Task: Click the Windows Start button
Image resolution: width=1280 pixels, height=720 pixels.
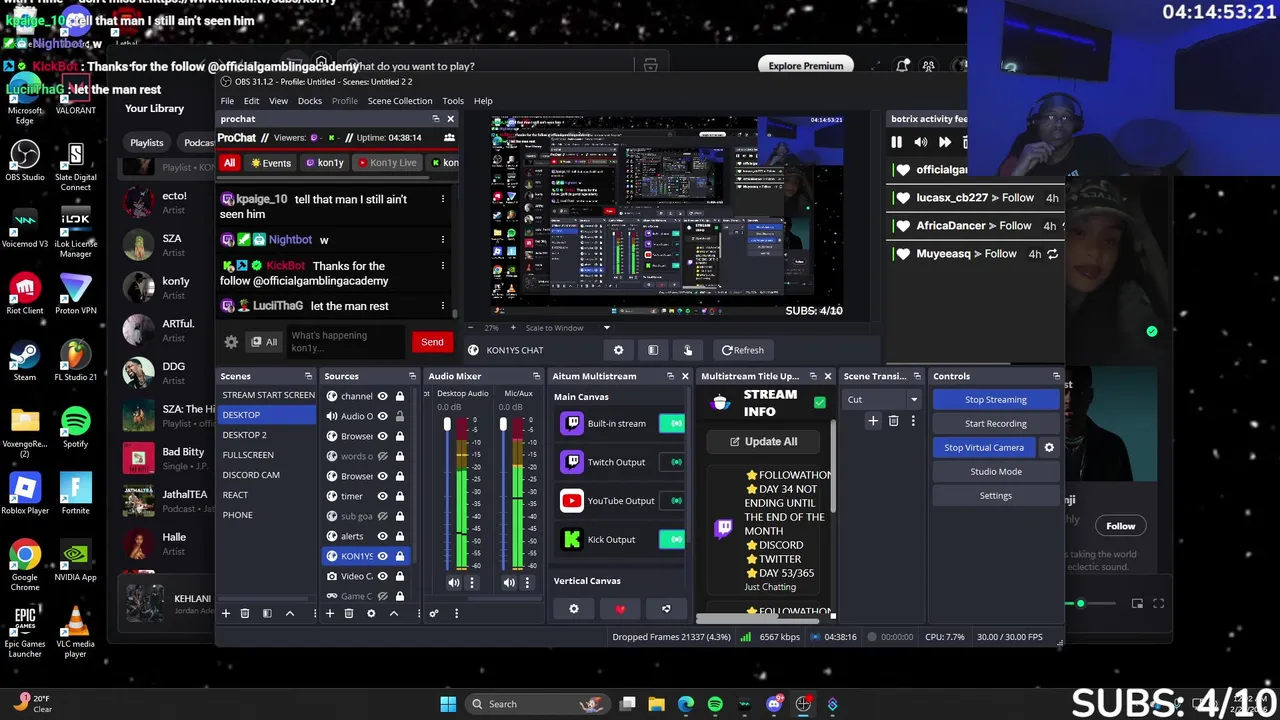Action: click(448, 704)
